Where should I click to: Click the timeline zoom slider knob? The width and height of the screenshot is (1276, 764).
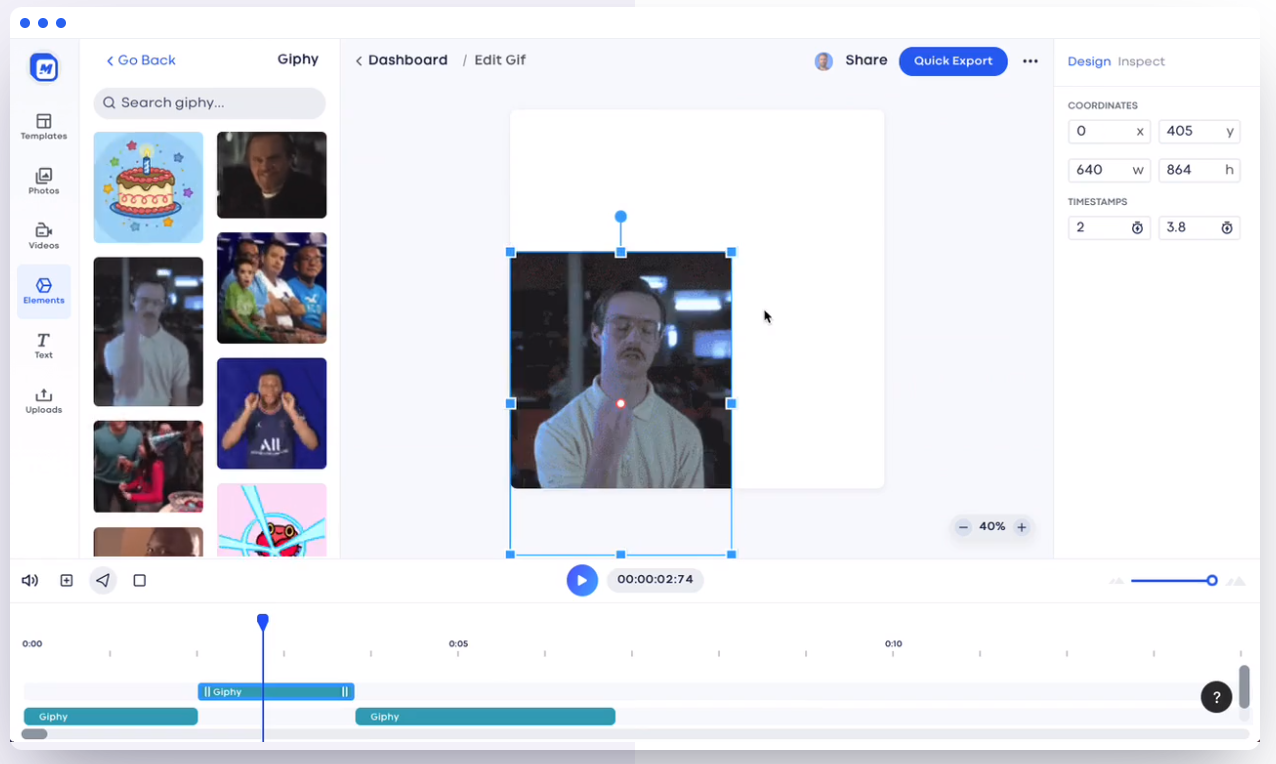coord(1212,581)
